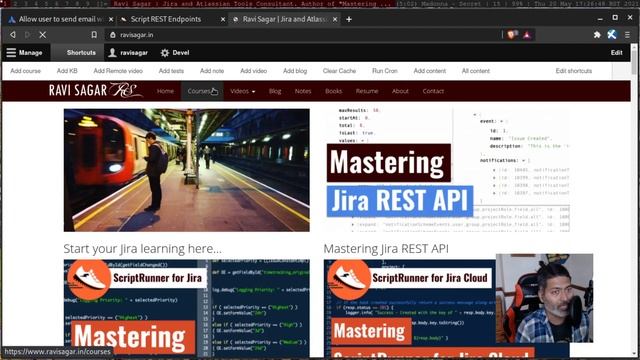Open ScriptRunner for Jira course thumbnail

click(x=187, y=308)
